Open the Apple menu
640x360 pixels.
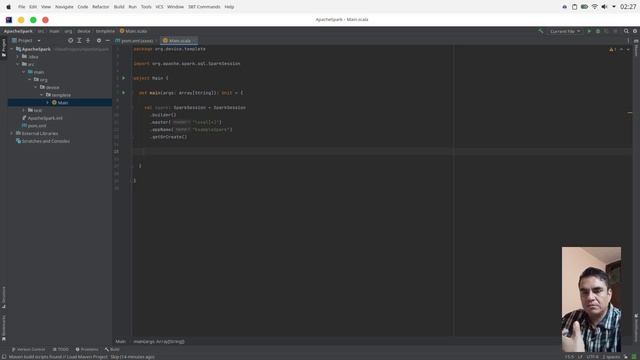(9, 7)
